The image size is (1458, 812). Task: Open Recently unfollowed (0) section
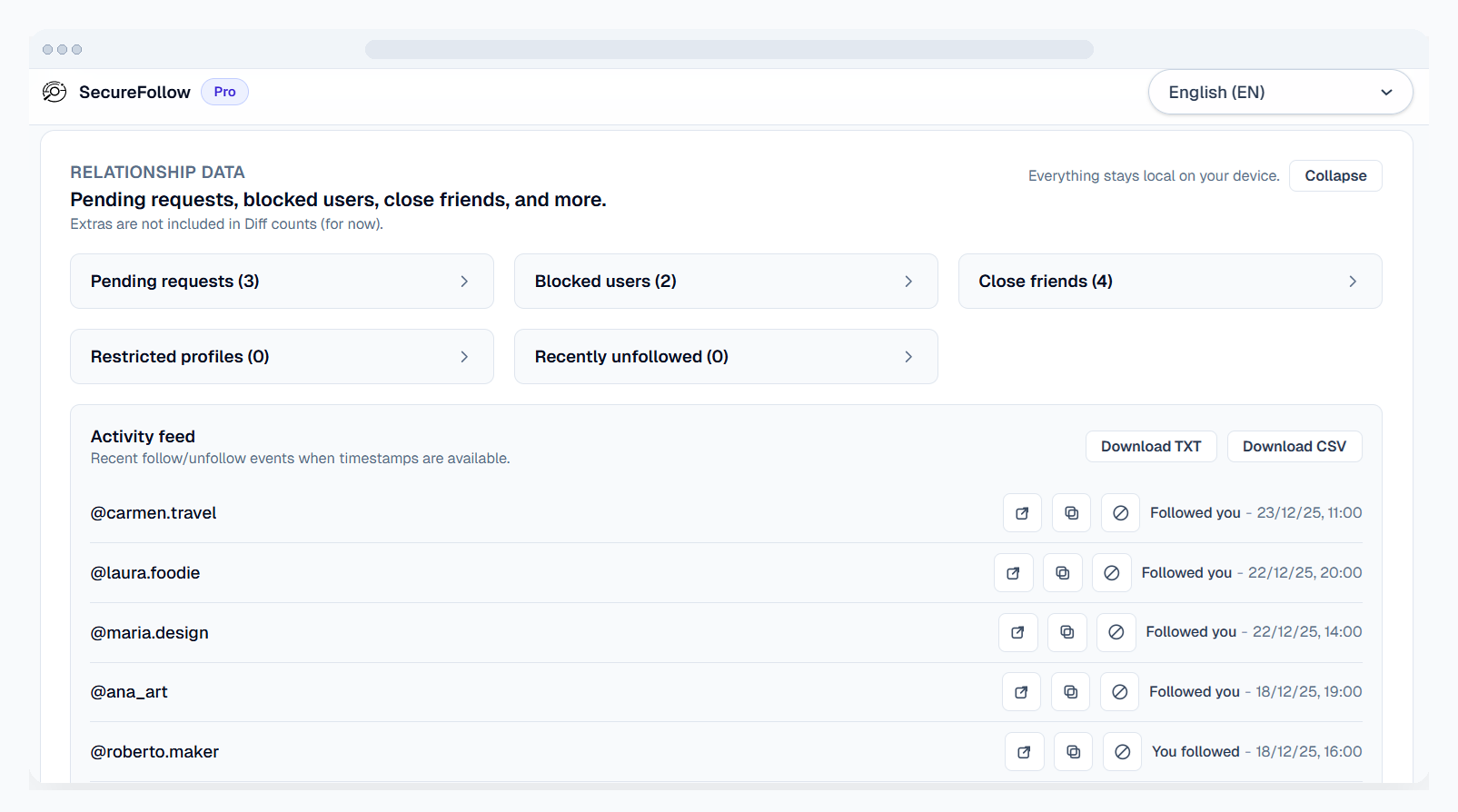tap(725, 357)
